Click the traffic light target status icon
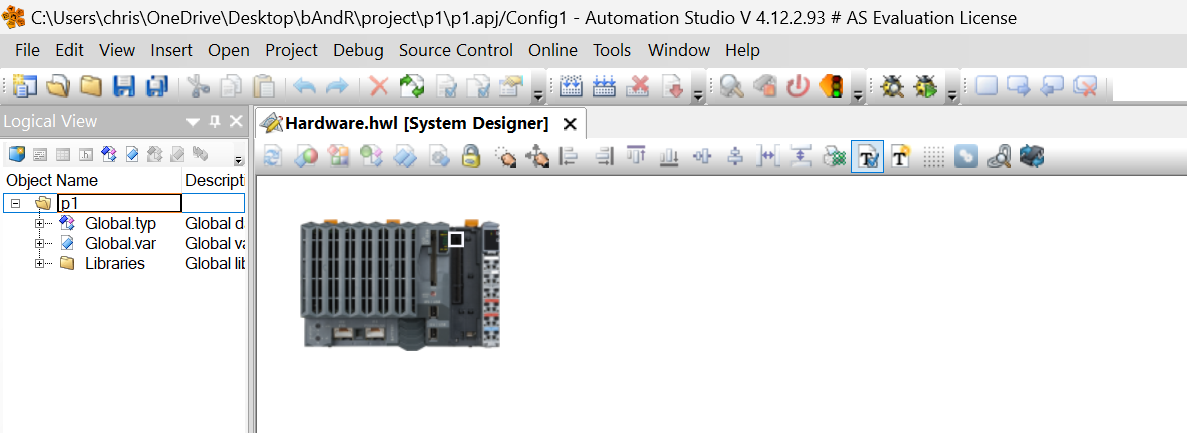This screenshot has height=433, width=1187. click(831, 86)
